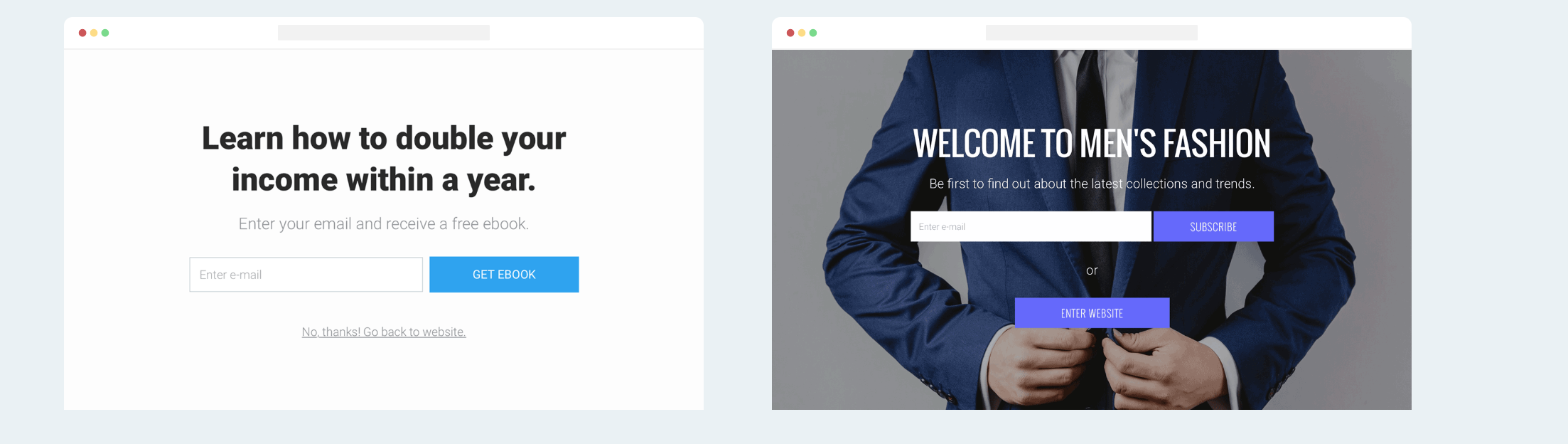
Task: Click the yellow dot in left window
Action: (x=94, y=33)
